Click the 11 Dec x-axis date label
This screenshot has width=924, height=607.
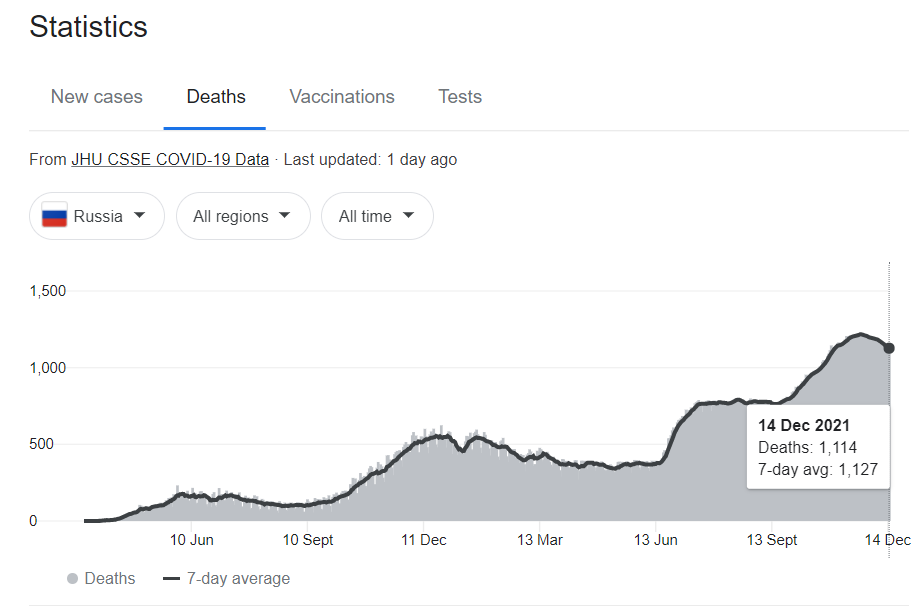coord(424,540)
